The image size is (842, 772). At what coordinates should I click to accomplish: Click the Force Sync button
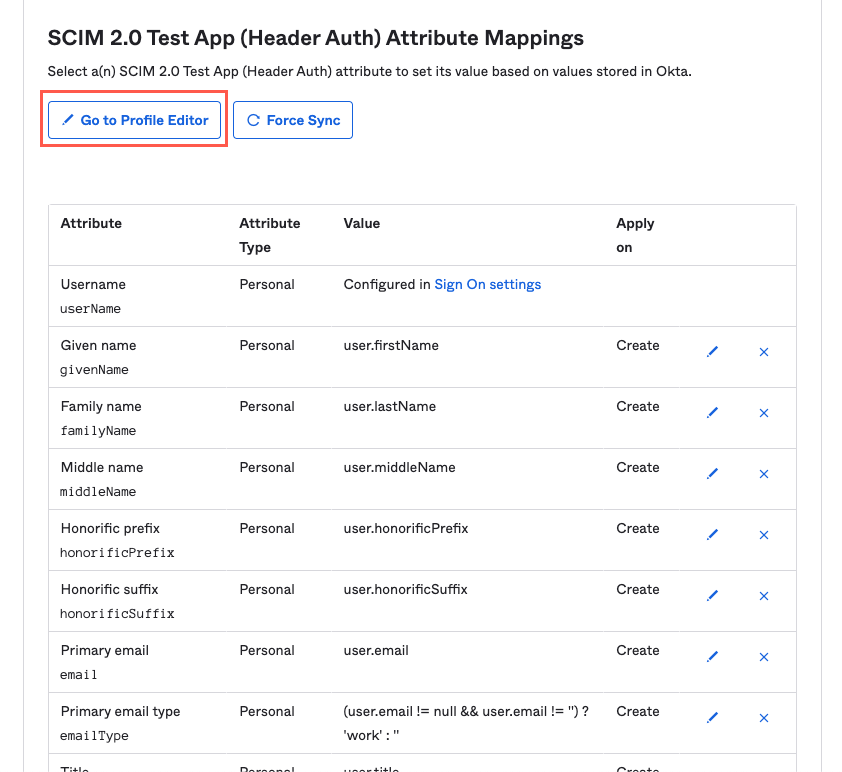click(293, 120)
